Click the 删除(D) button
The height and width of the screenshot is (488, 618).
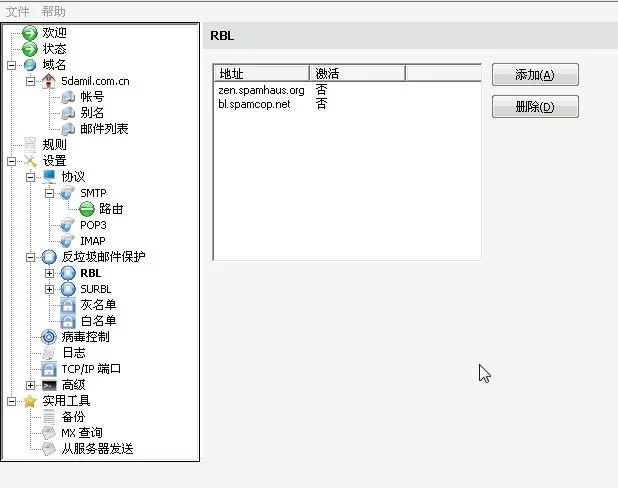535,106
